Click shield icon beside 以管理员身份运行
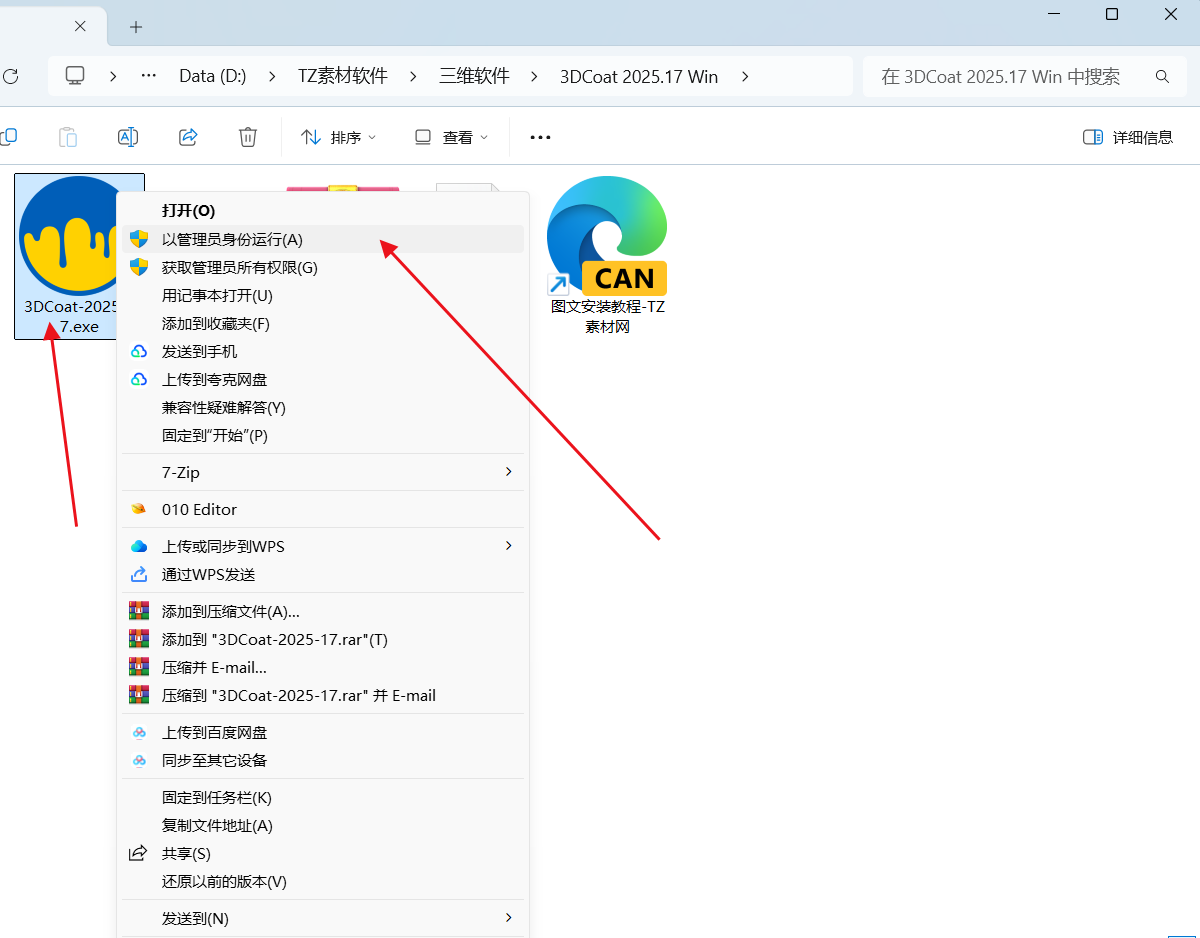The height and width of the screenshot is (938, 1200). (x=140, y=239)
